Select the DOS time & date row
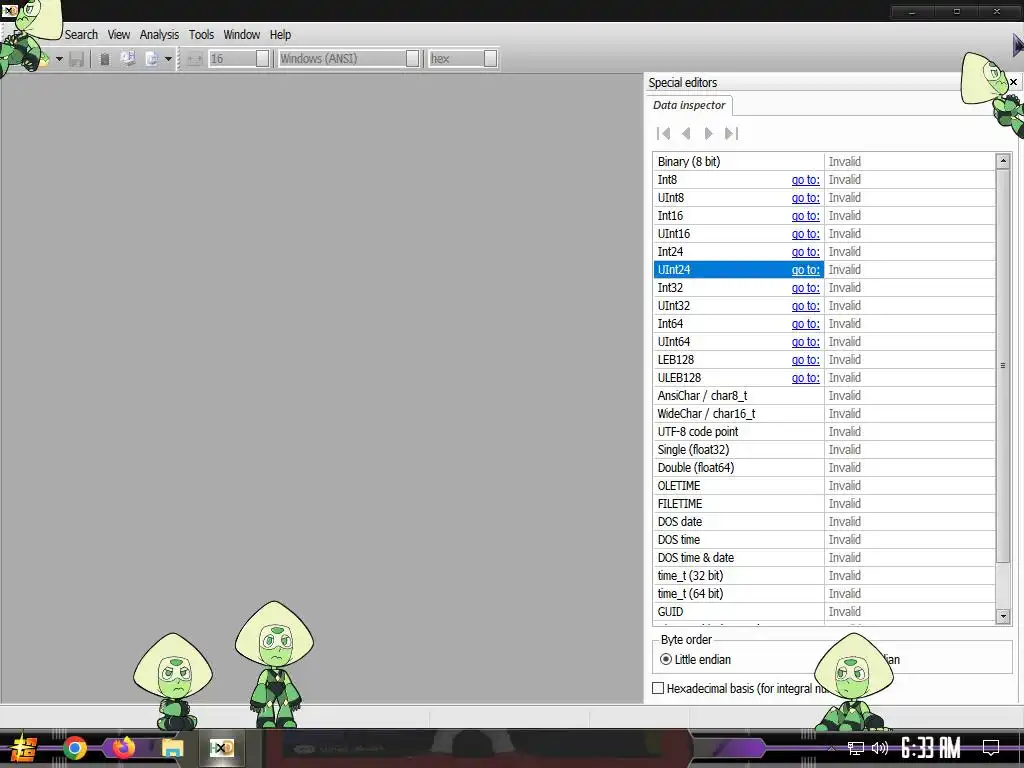 [x=824, y=558]
